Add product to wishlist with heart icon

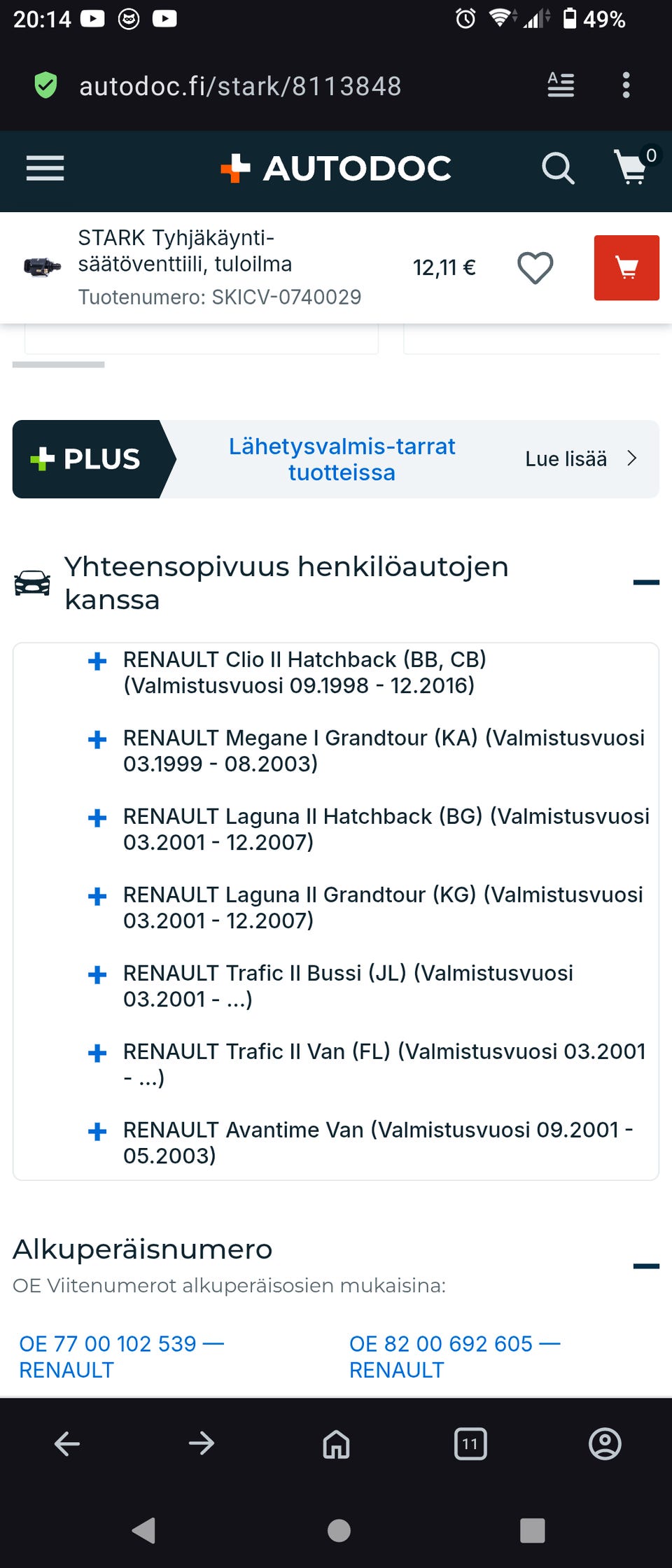535,267
